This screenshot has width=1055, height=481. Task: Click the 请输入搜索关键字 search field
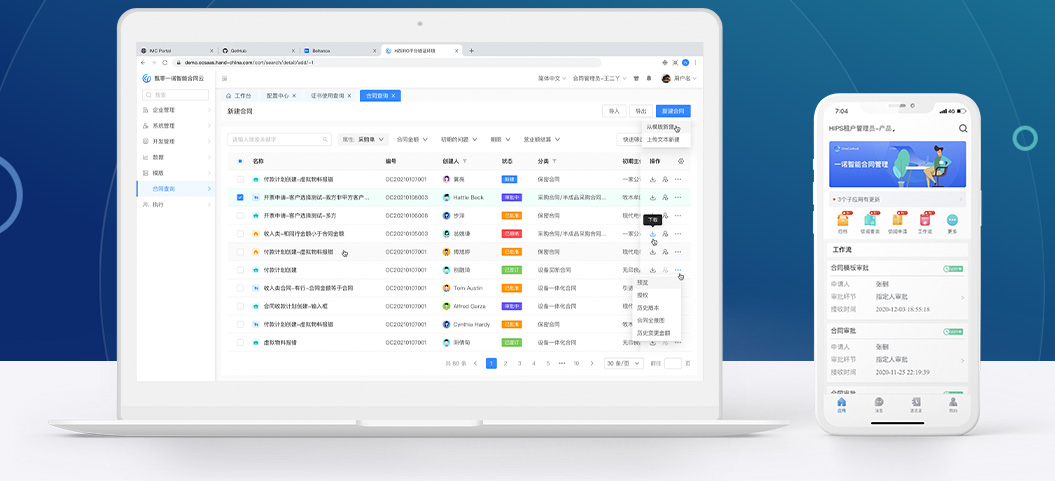(279, 139)
